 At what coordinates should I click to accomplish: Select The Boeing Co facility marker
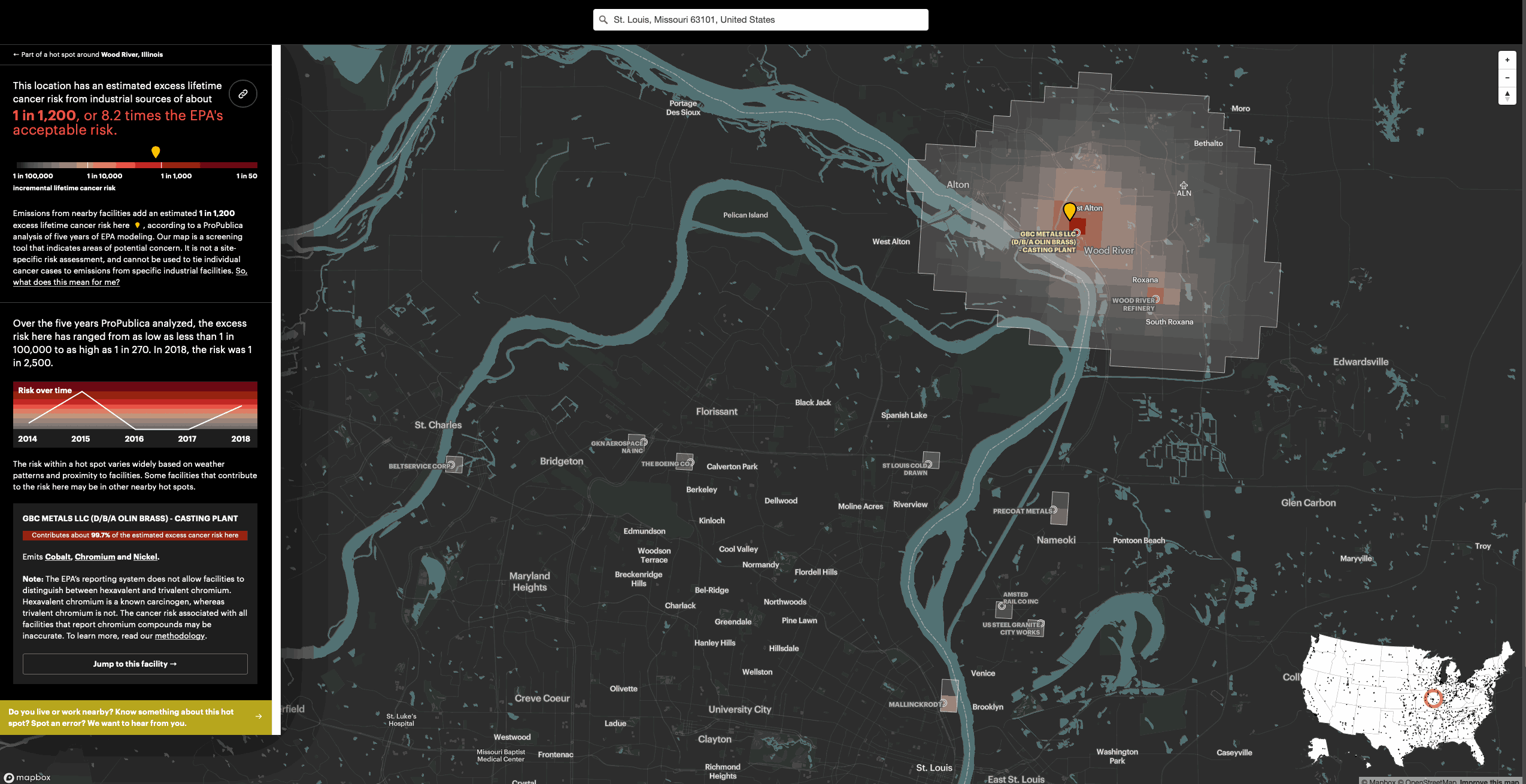(690, 463)
